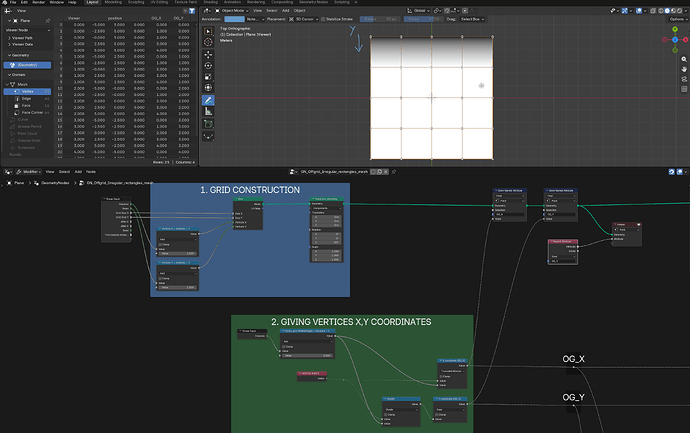Select the Edge domain row

pyautogui.click(x=27, y=99)
